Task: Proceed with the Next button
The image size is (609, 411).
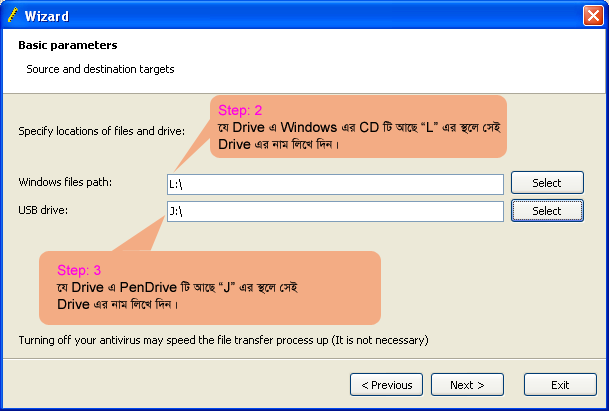Action: coord(467,385)
